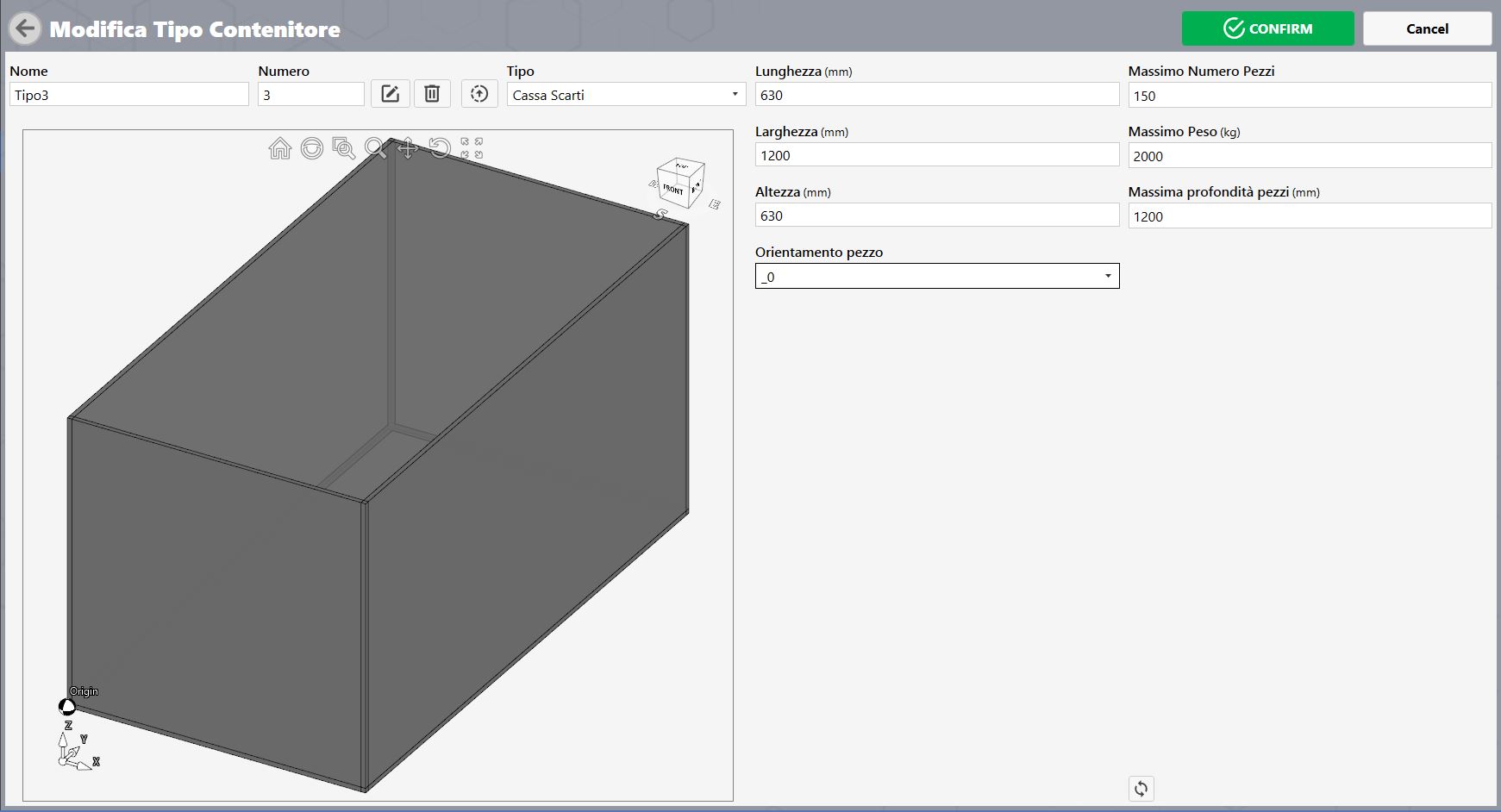Click the Nome field containing Tipo3

click(129, 95)
